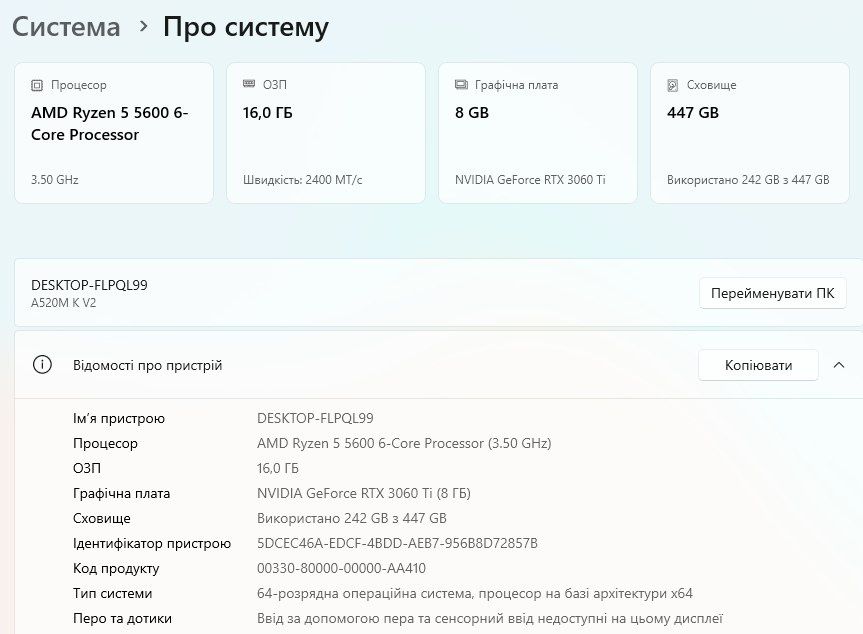Select NVIDIA GeForce RTX 3060 Ti (8 ГБ) value

364,493
